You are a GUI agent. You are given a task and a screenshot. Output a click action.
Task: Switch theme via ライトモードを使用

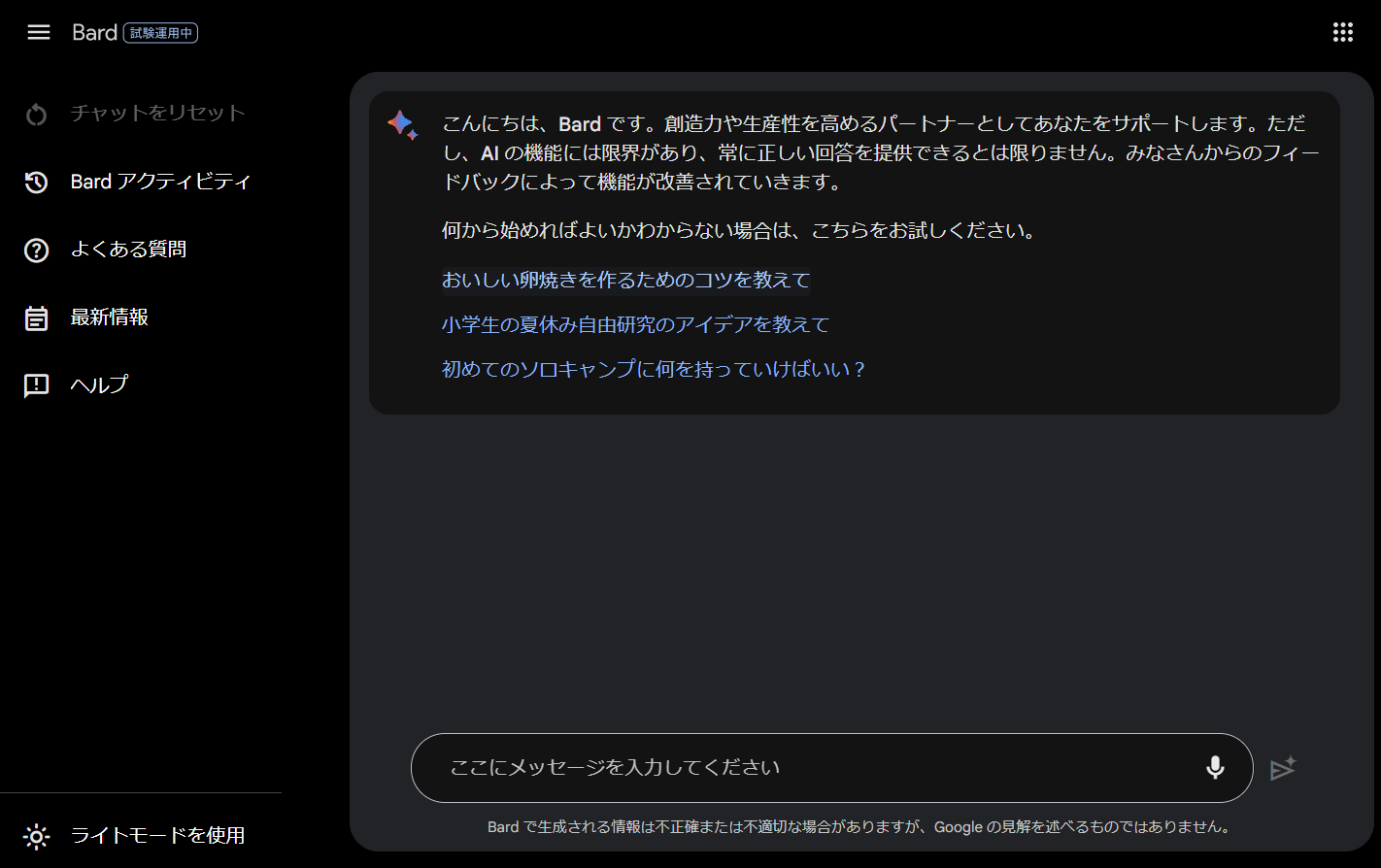[158, 836]
